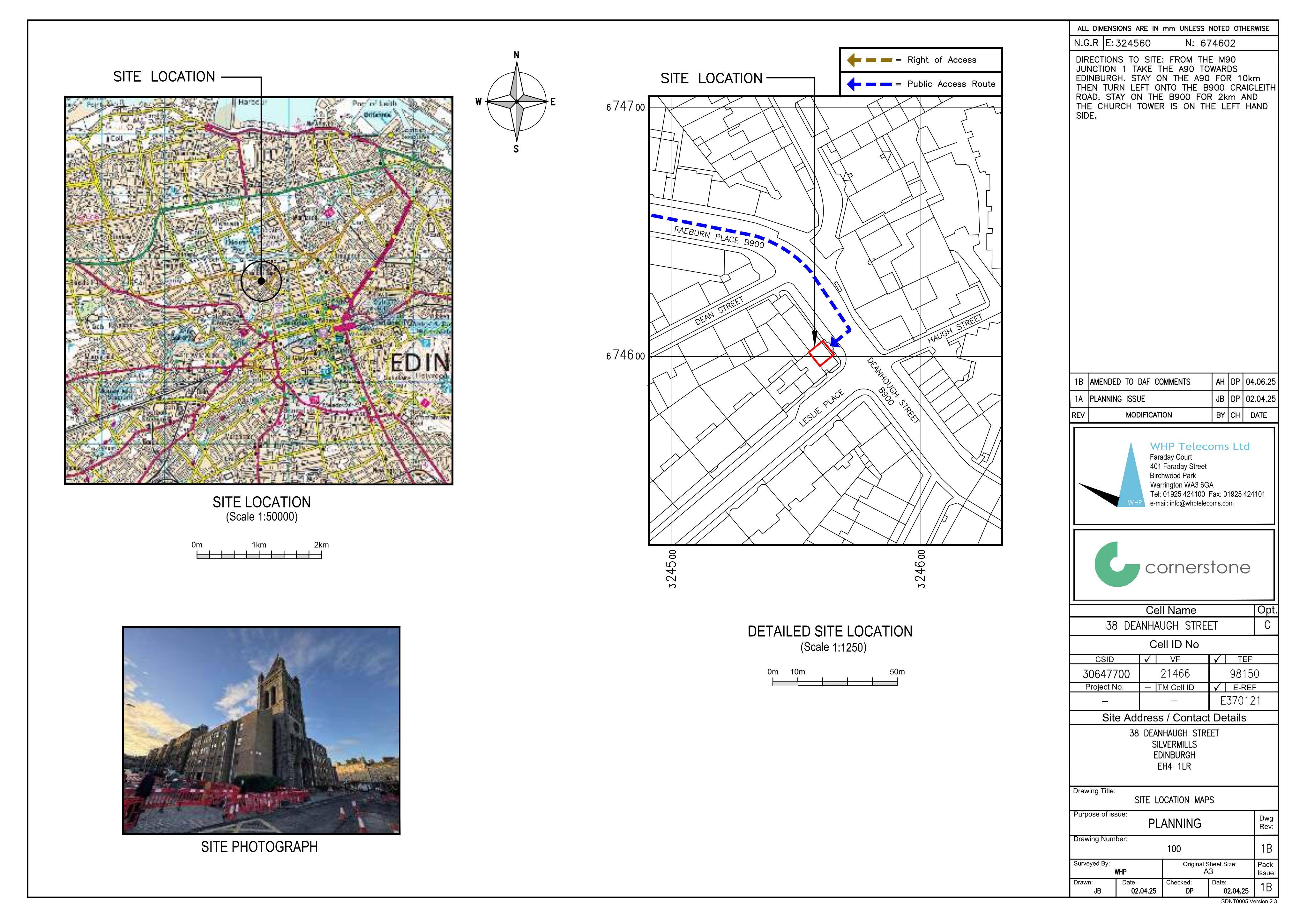Click the '1B' value under Pack Issue
Image resolution: width=1307 pixels, height=924 pixels.
(x=1266, y=888)
